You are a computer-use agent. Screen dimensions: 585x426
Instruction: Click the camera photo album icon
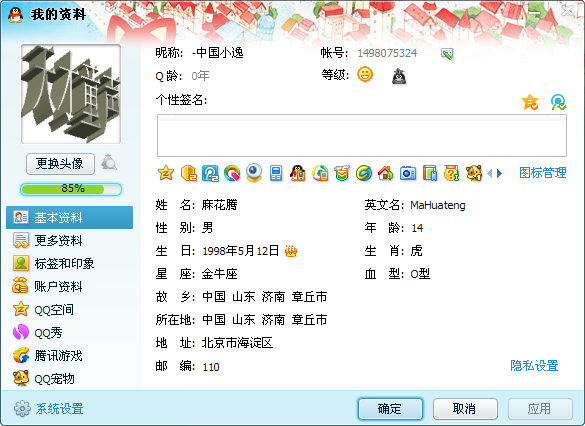pos(408,173)
